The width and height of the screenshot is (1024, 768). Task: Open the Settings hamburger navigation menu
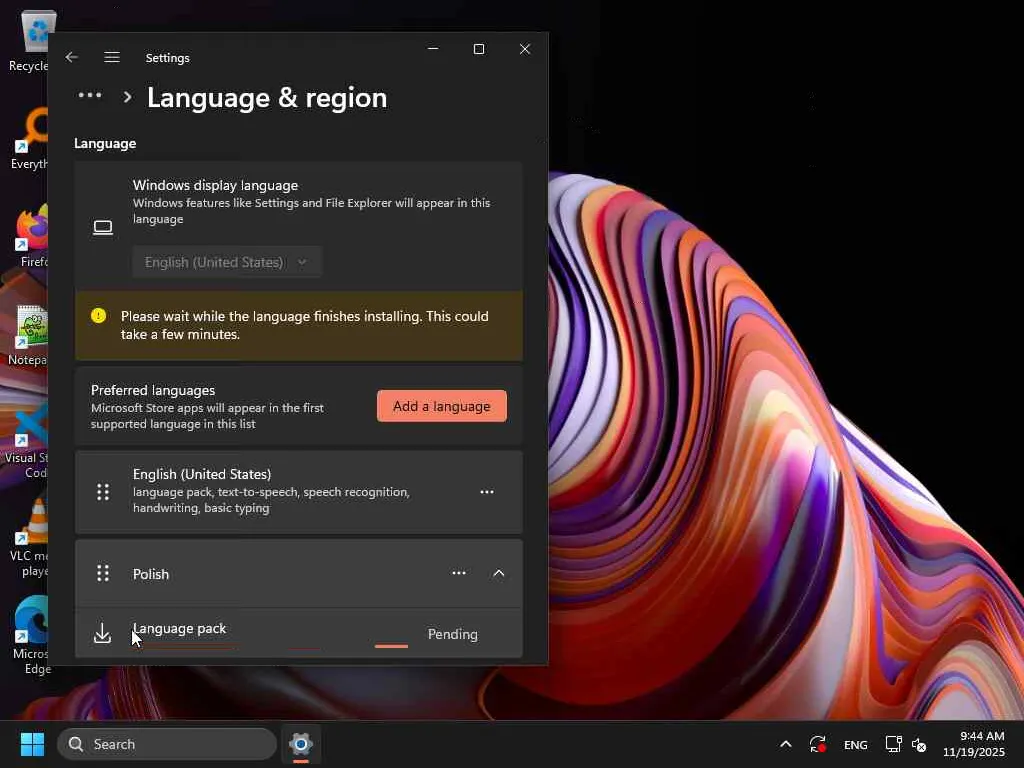pyautogui.click(x=112, y=57)
